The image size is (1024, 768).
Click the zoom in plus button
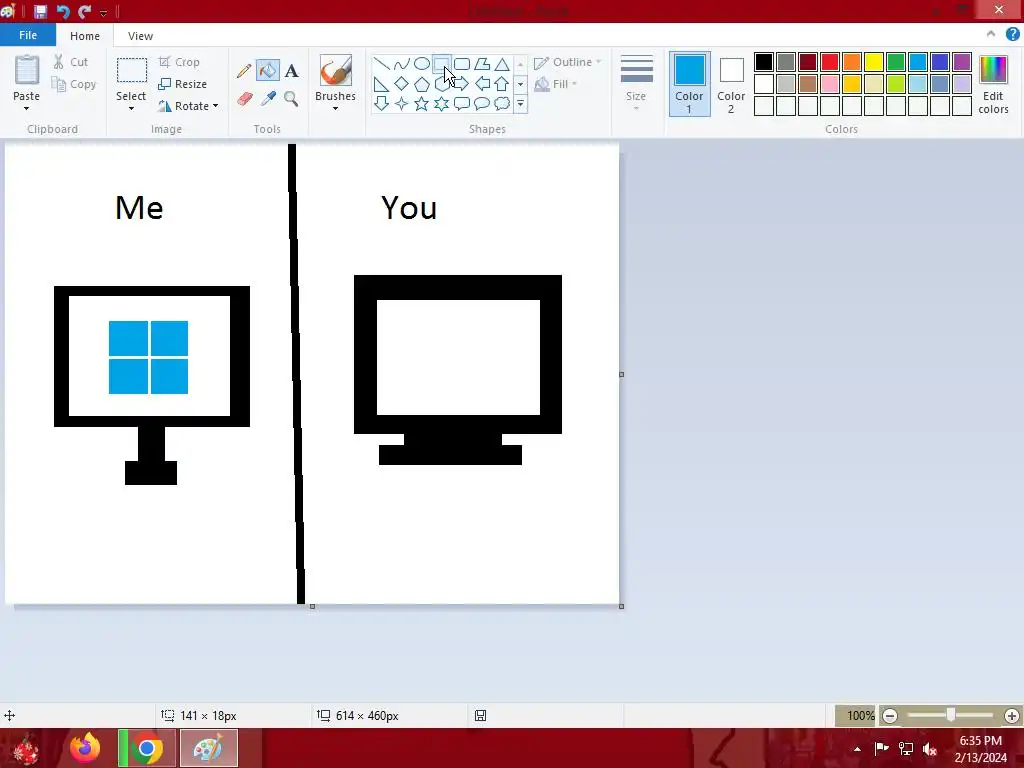1012,716
